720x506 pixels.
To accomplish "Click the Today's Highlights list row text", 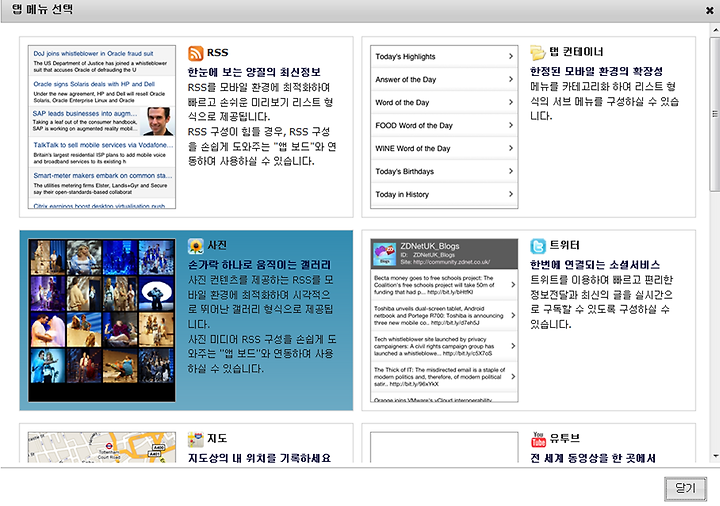I will [x=405, y=56].
